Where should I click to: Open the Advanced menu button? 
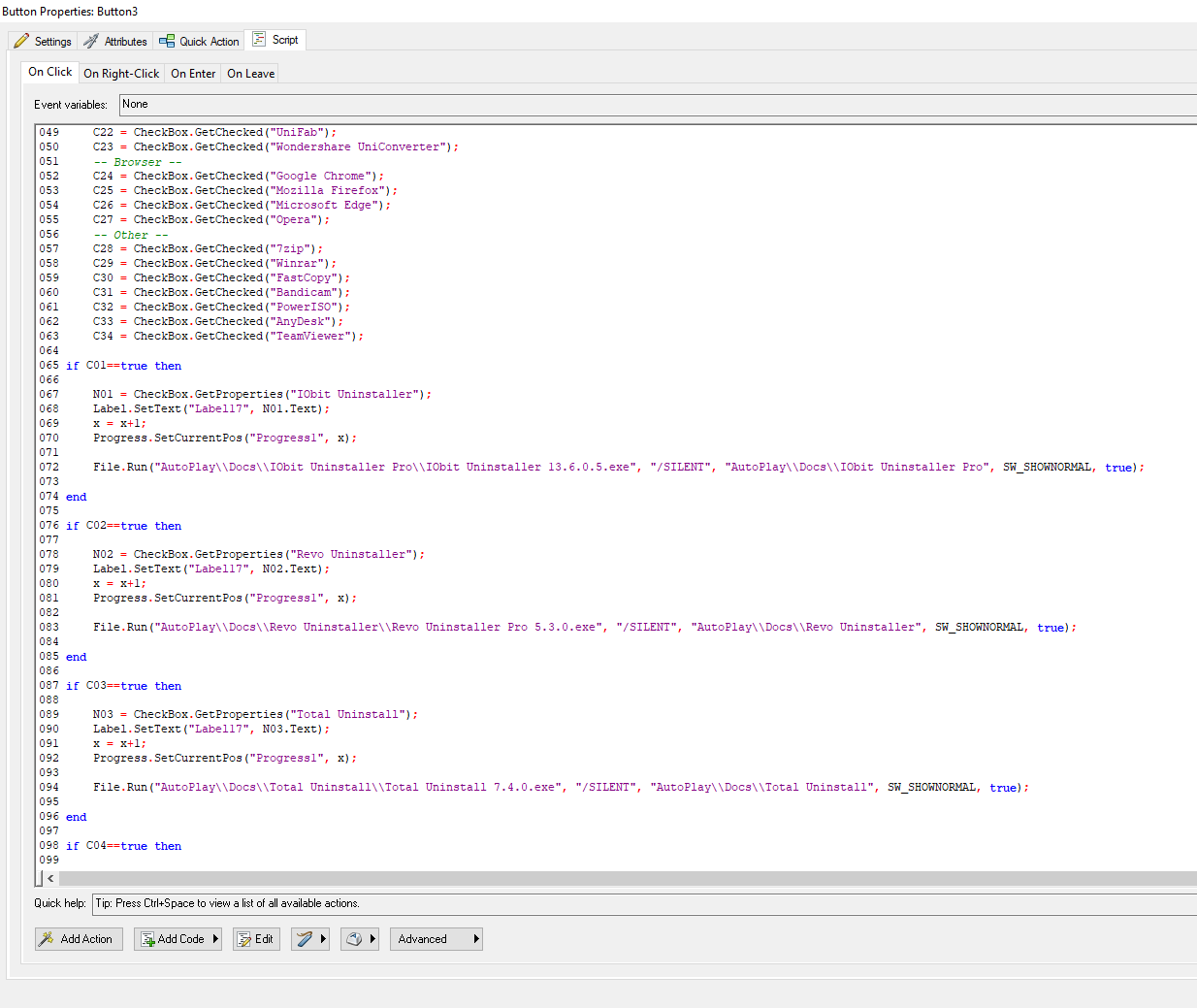(437, 939)
